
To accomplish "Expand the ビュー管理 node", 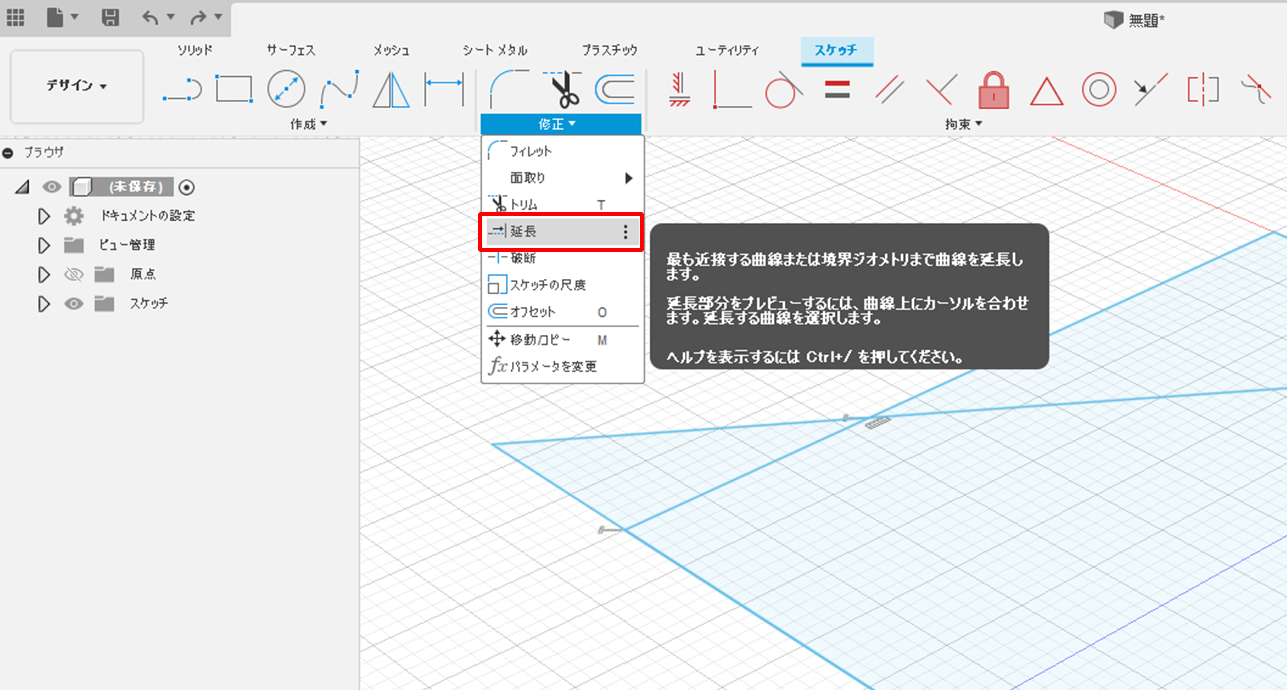I will pyautogui.click(x=43, y=245).
